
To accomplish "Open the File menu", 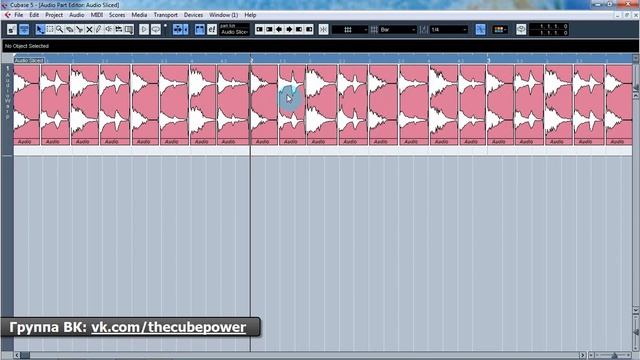I will click(19, 15).
